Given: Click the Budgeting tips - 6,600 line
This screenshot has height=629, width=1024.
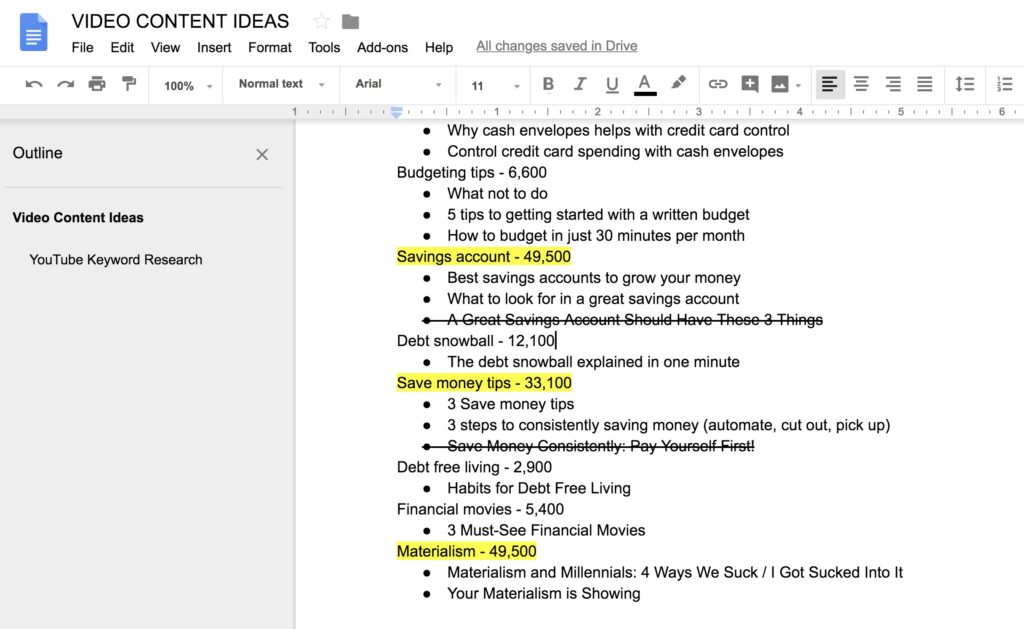Looking at the screenshot, I should click(472, 172).
